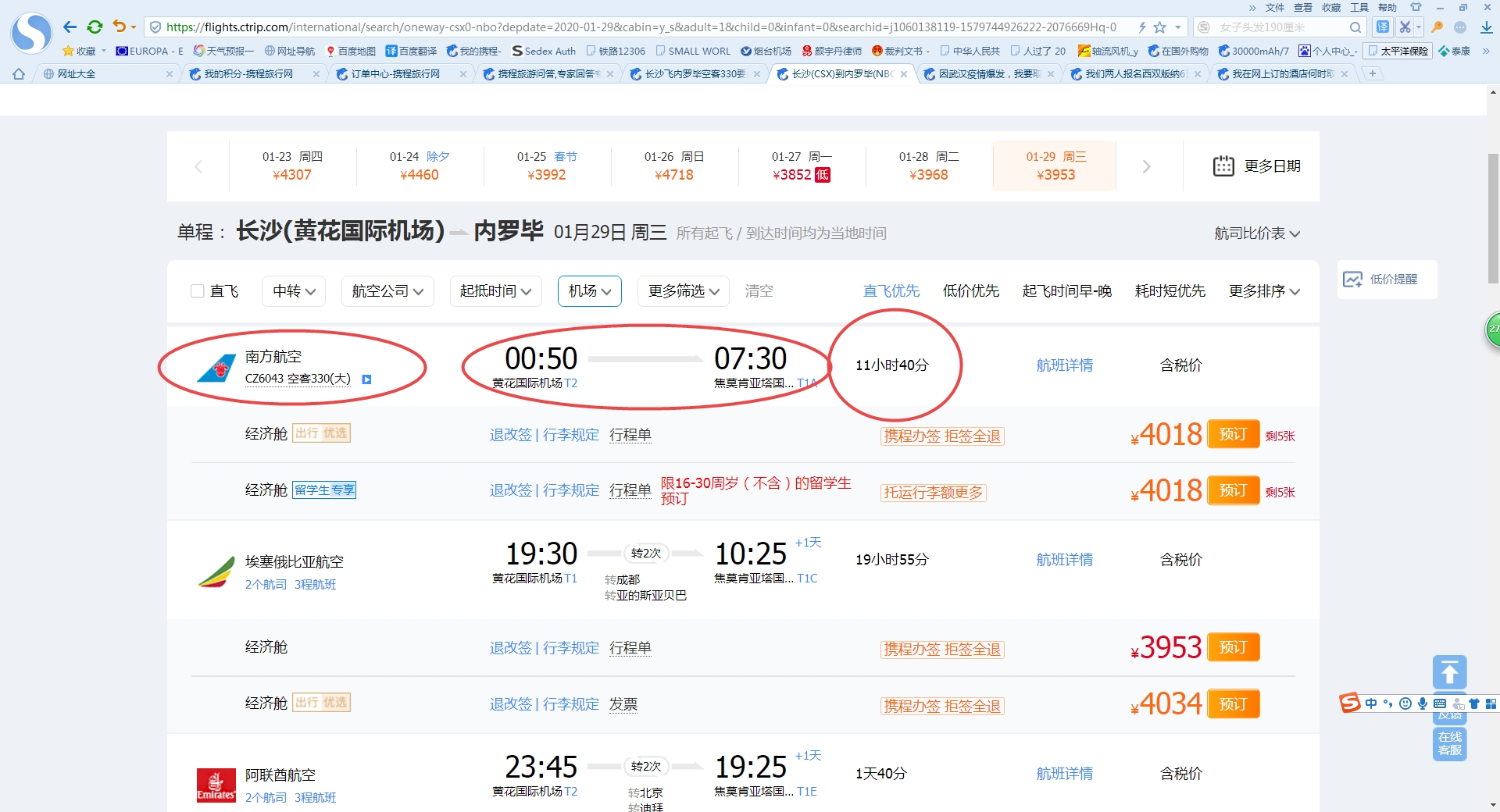Book the ¥3953 Ethiopian Airlines fare
1500x812 pixels.
(x=1233, y=647)
